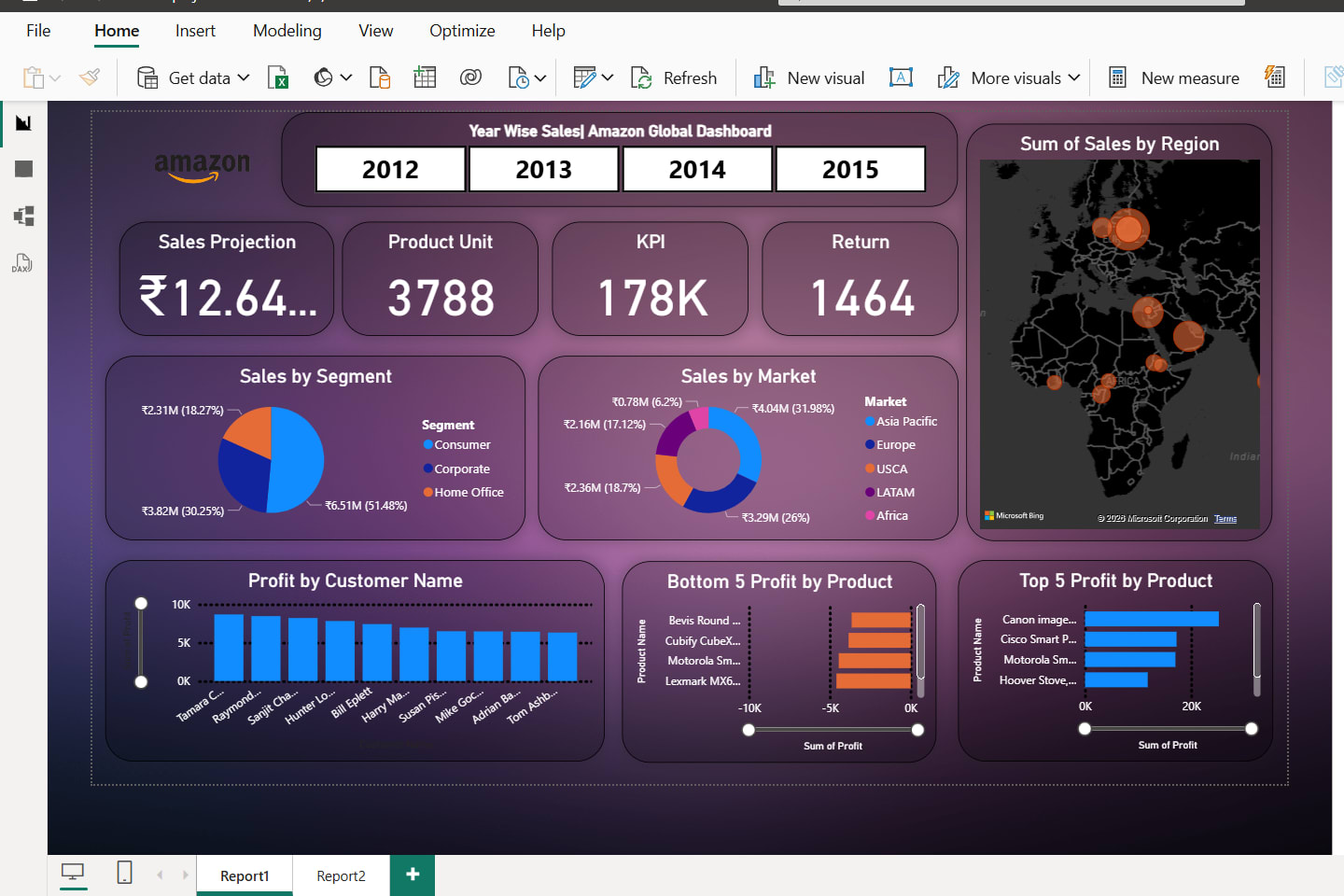
Task: Go to previous page tabs arrow
Action: pos(160,875)
